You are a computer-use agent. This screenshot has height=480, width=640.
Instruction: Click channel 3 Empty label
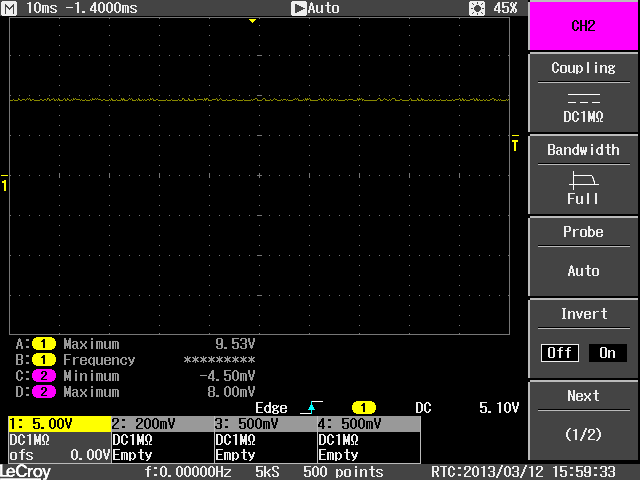tap(236, 455)
